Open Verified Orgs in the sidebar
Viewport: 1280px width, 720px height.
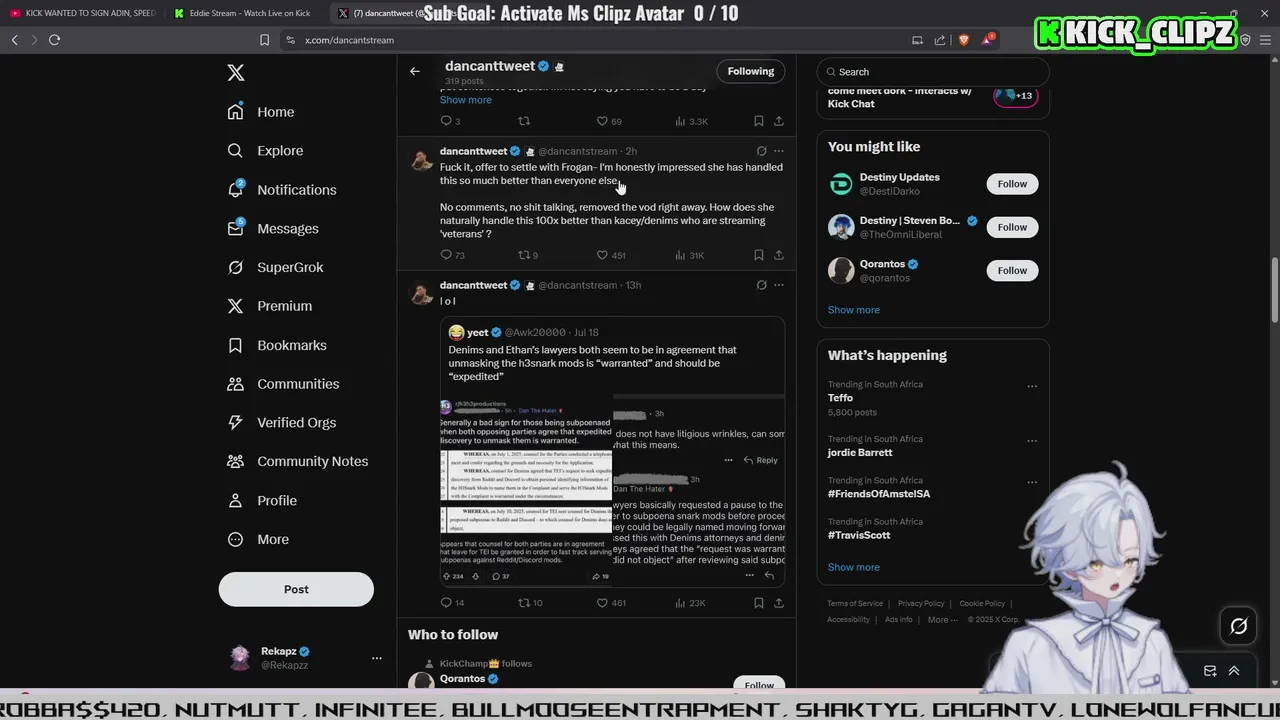281,422
